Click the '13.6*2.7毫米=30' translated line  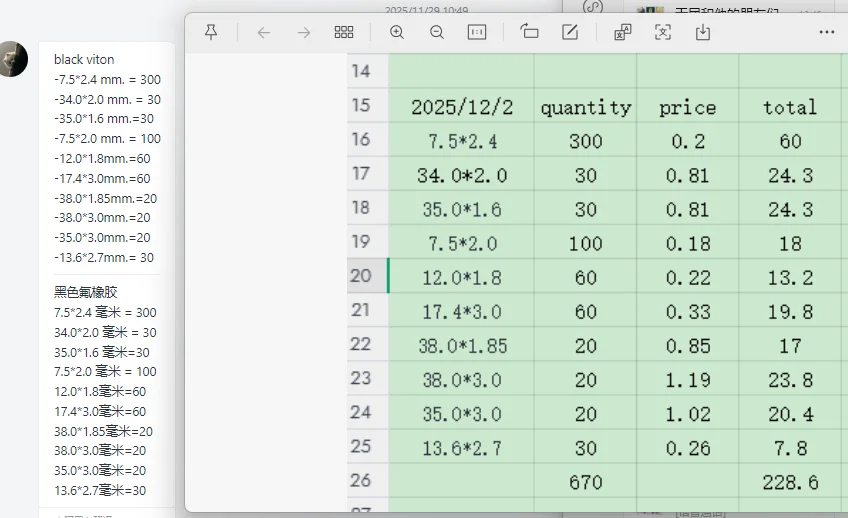click(x=100, y=490)
